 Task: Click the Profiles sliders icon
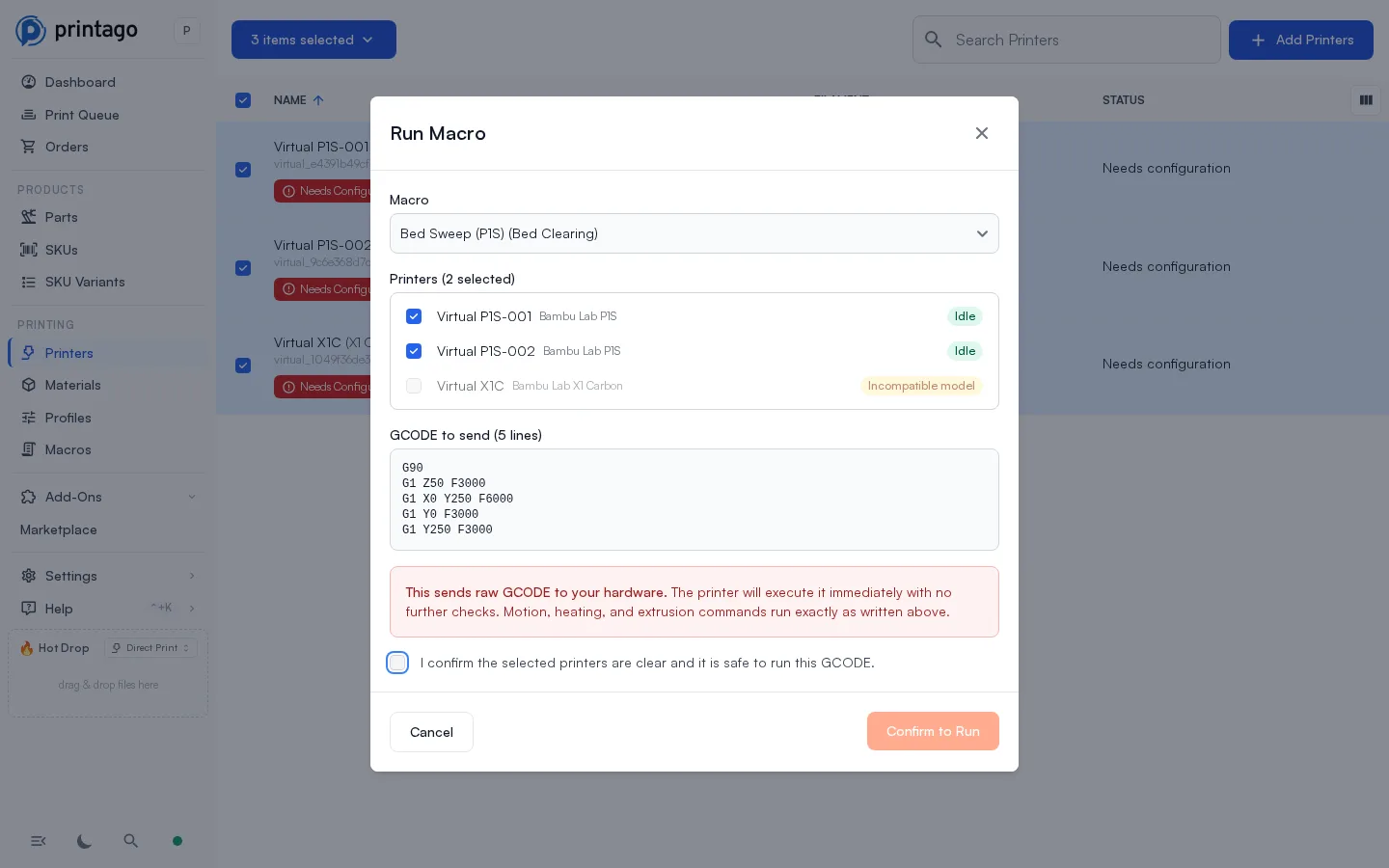[x=29, y=418]
